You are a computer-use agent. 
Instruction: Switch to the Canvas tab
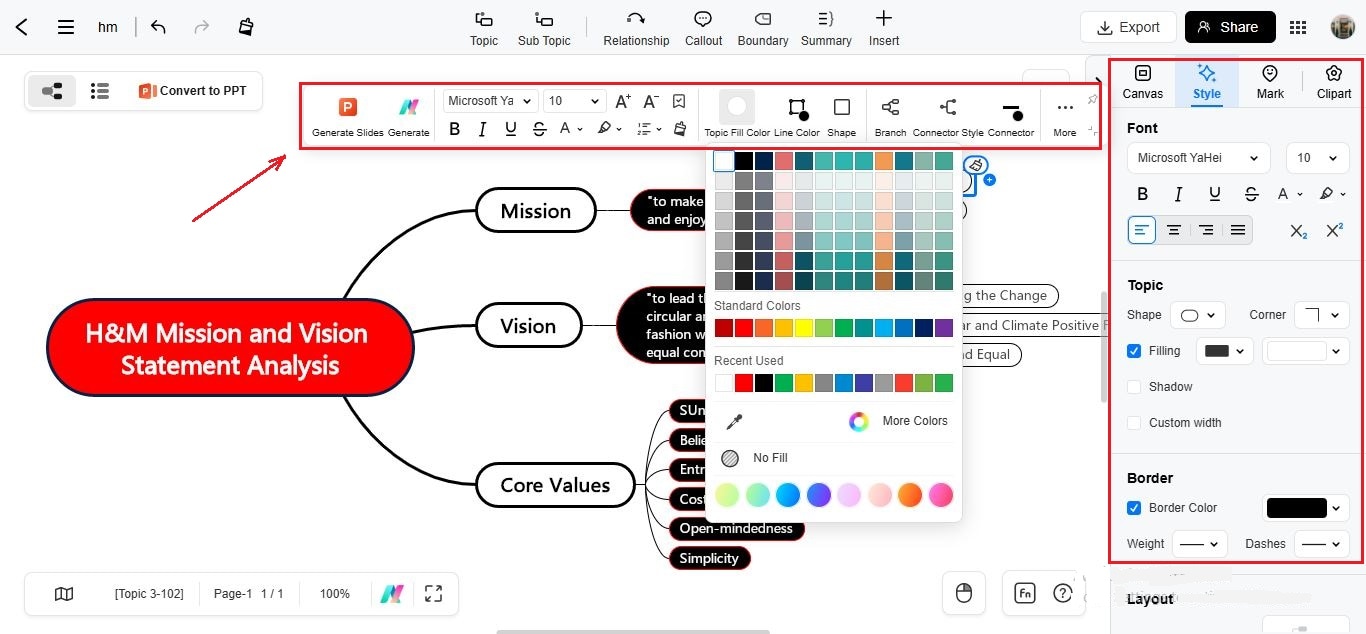click(x=1142, y=83)
